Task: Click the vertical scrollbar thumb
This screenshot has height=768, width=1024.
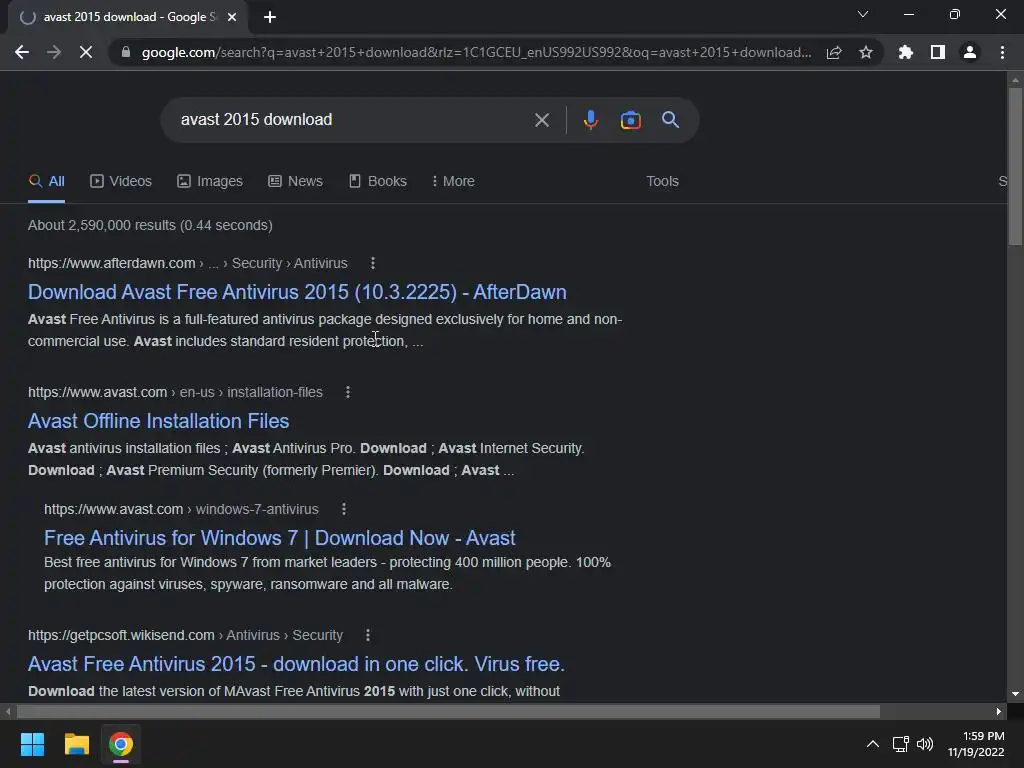Action: (1015, 166)
